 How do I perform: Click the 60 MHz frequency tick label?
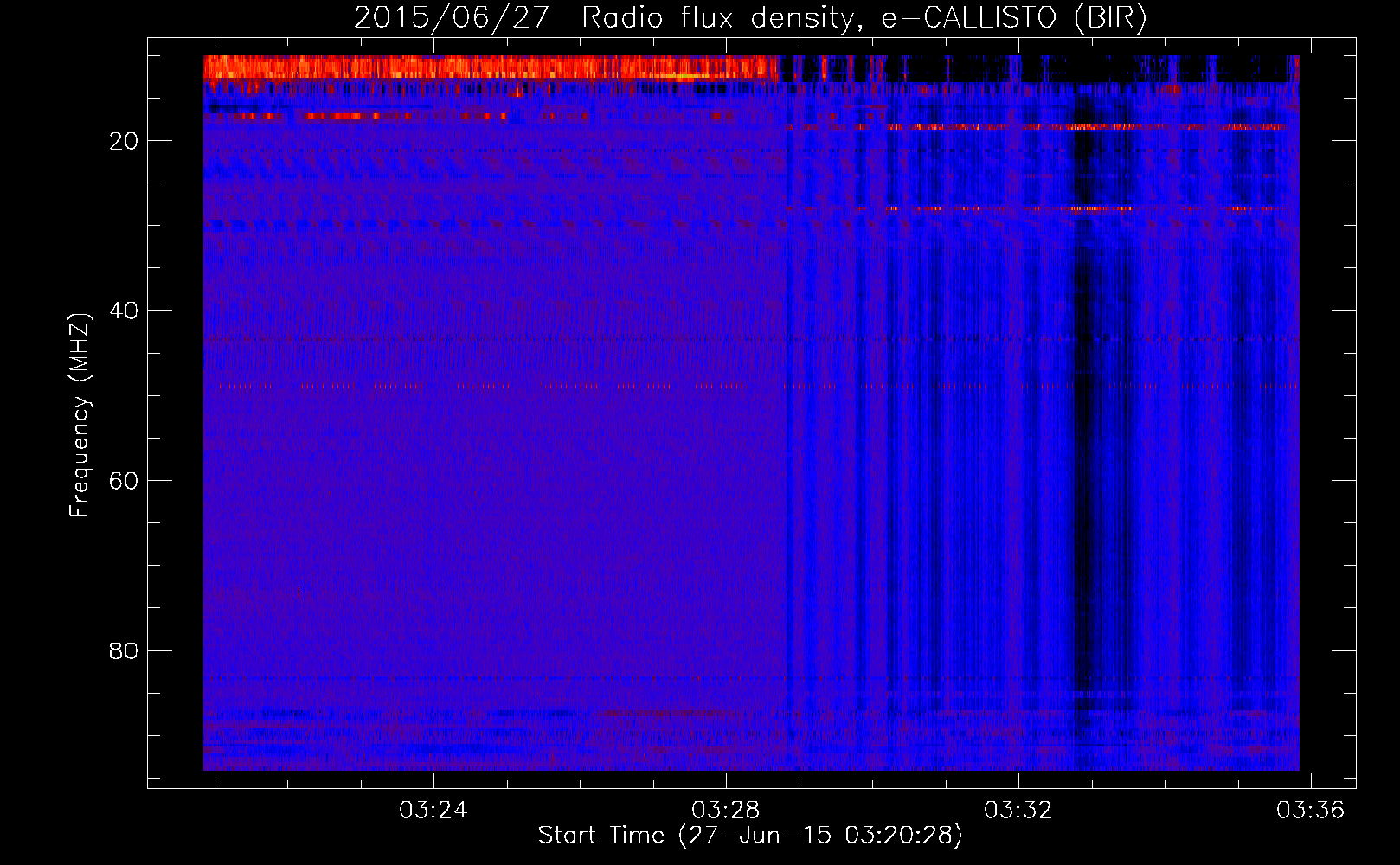coord(124,481)
